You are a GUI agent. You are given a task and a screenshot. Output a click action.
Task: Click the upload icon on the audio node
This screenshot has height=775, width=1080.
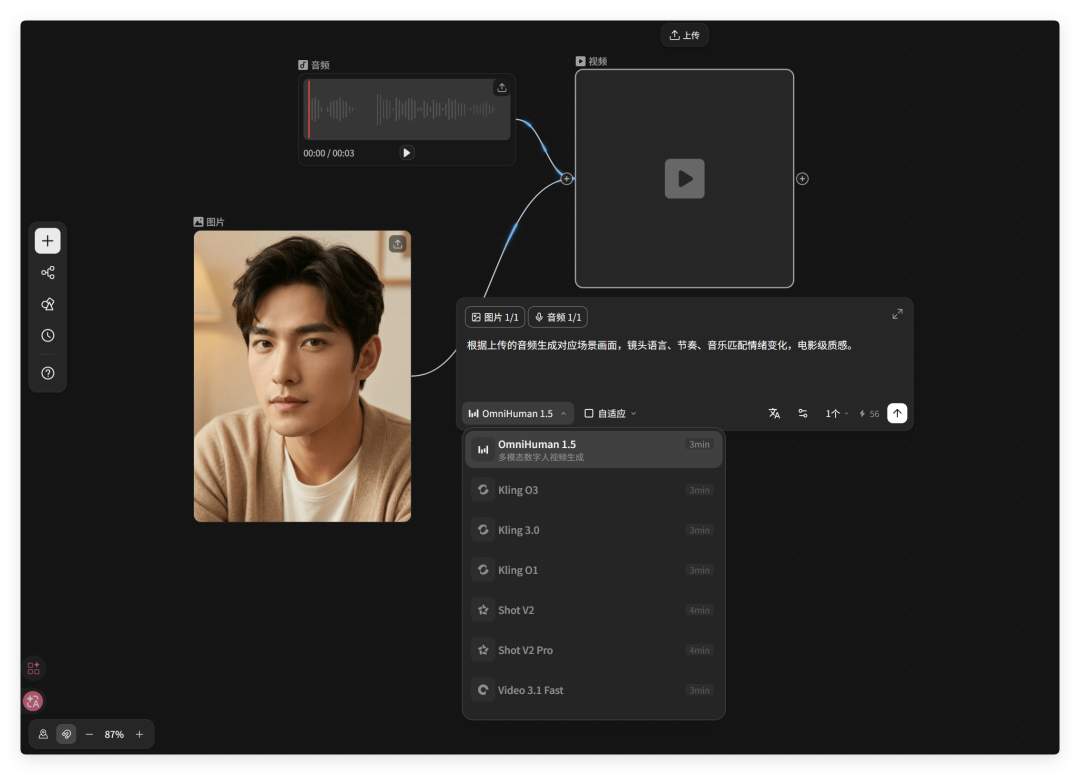tap(501, 88)
